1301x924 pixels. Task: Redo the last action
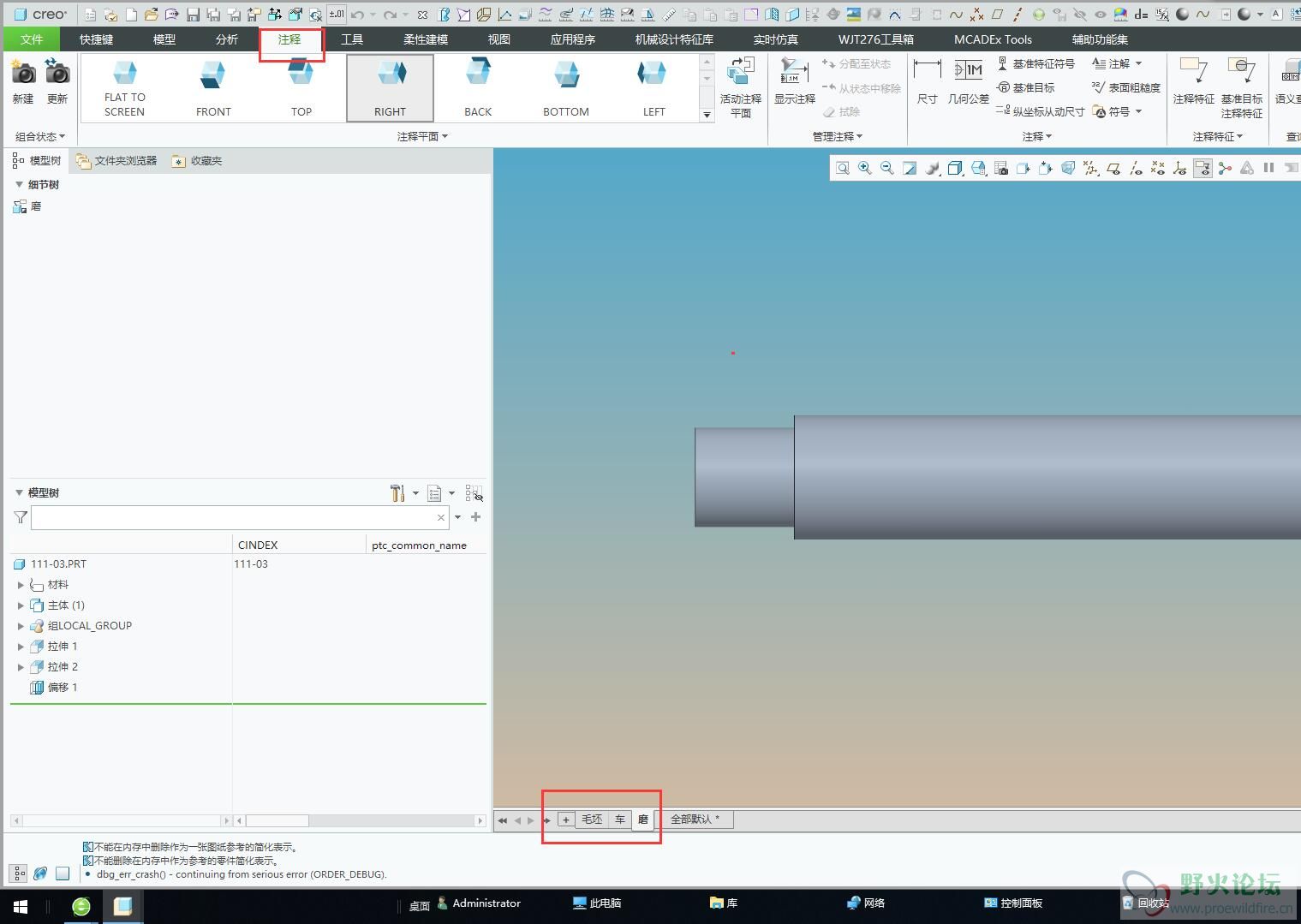(x=390, y=15)
